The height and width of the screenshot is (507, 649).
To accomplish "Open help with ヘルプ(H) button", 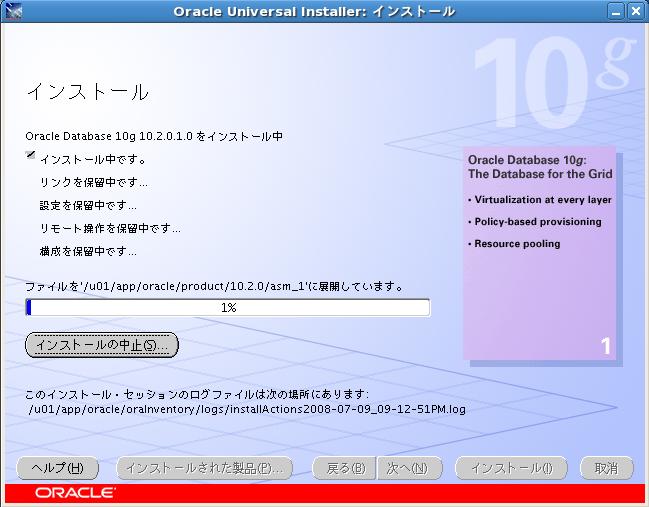I will pos(58,468).
